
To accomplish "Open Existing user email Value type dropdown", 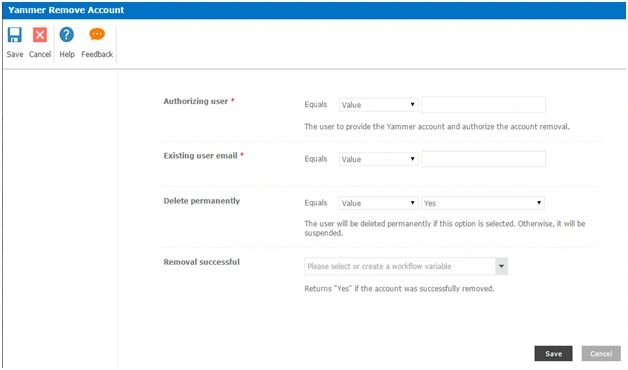I will [x=378, y=159].
